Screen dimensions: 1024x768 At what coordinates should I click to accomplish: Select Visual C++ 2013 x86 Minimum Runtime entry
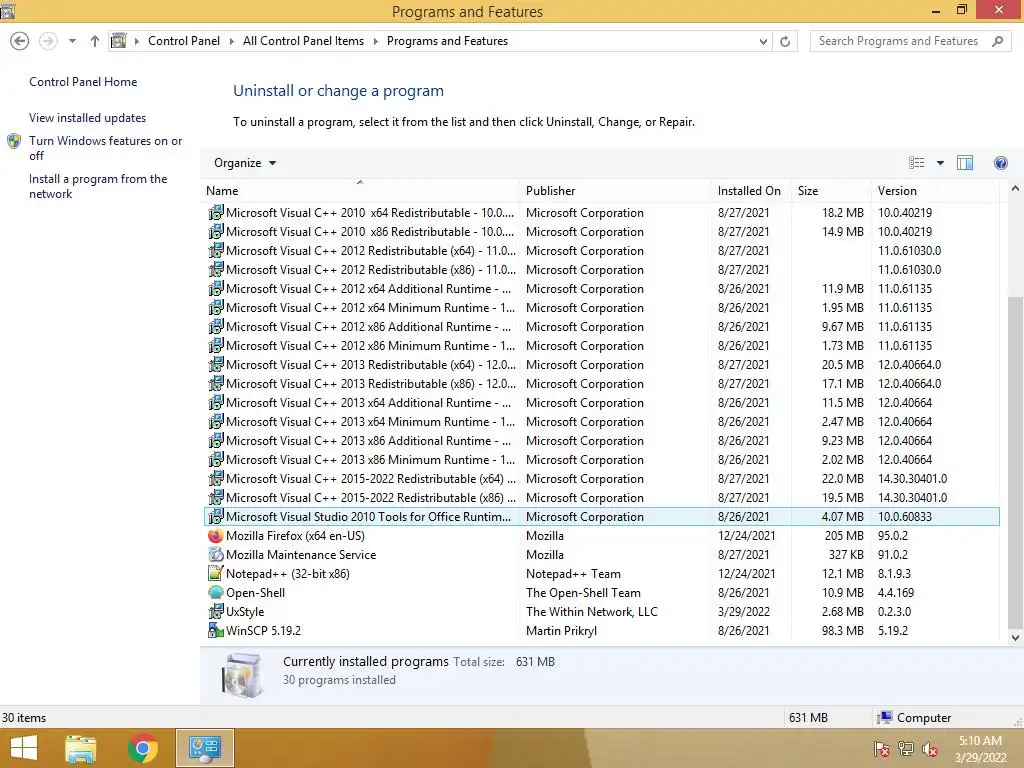[x=602, y=460]
